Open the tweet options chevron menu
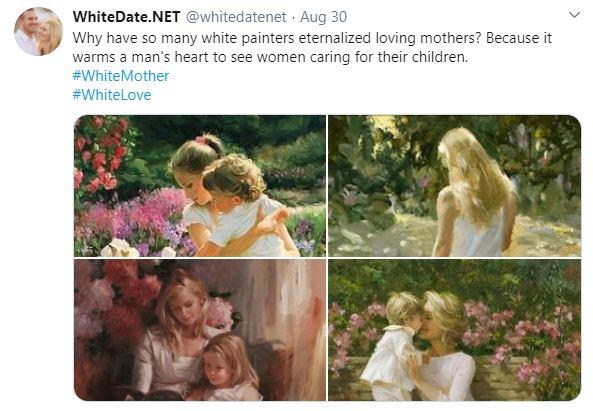Viewport: 593px width, 411px height. click(x=574, y=15)
